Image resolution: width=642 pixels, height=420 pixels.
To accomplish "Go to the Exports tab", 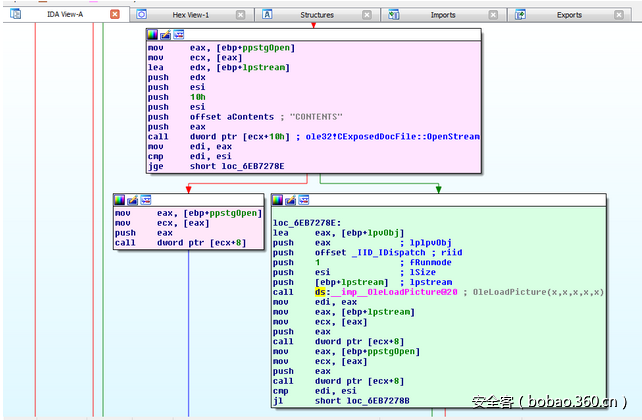I will click(x=569, y=15).
